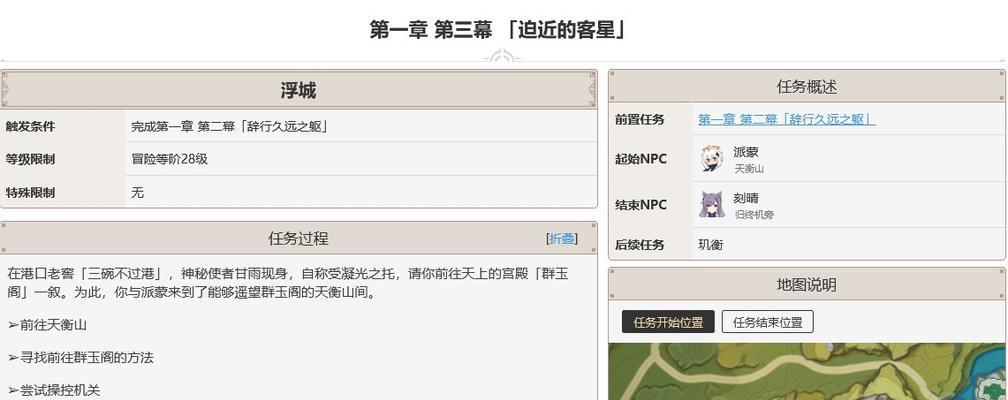Click the 触发条件 label
1008x400 pixels.
pos(30,127)
